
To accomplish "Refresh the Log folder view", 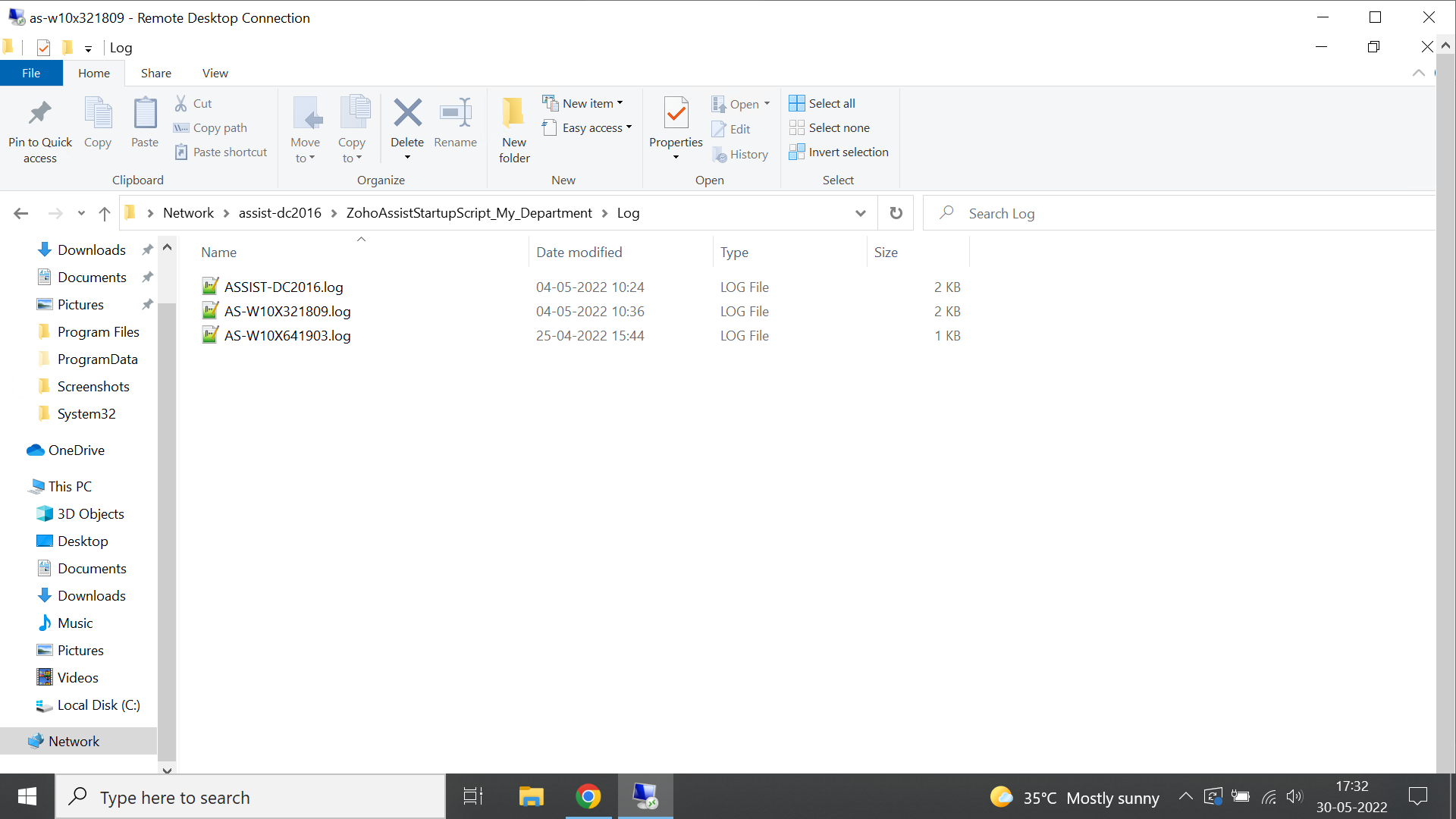I will (896, 213).
